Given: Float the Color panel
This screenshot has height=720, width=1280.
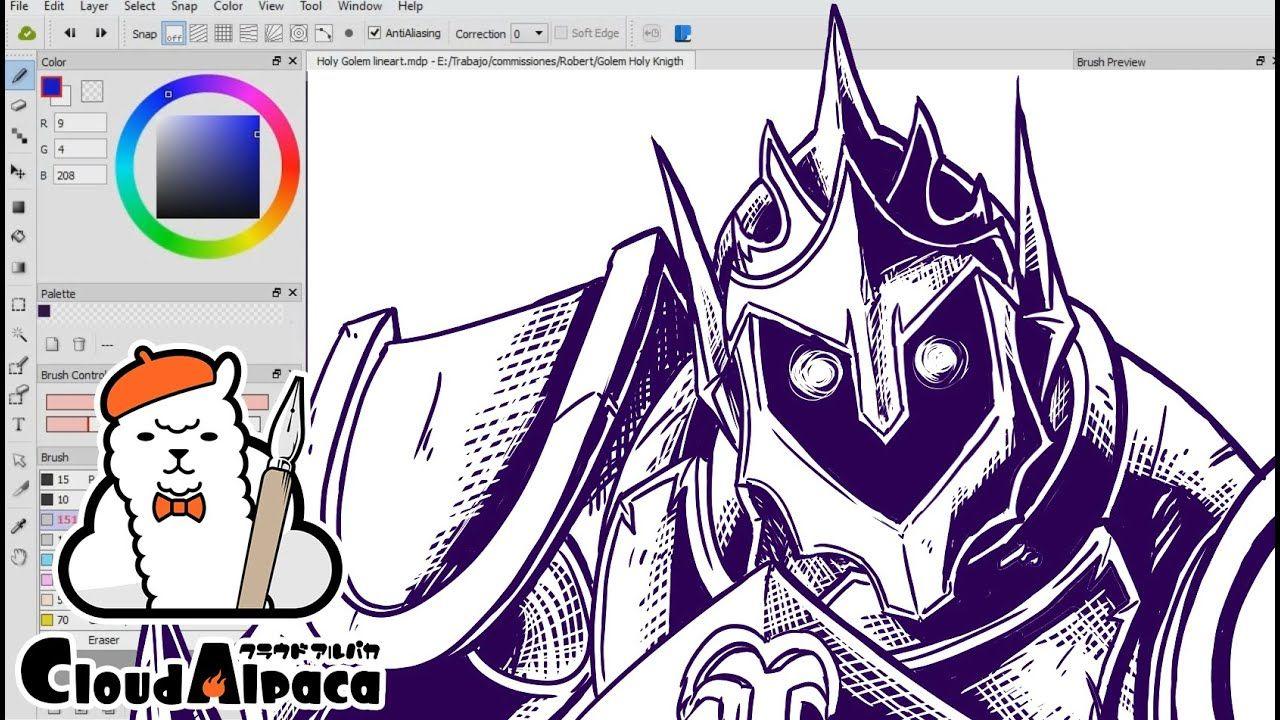Looking at the screenshot, I should [x=277, y=61].
